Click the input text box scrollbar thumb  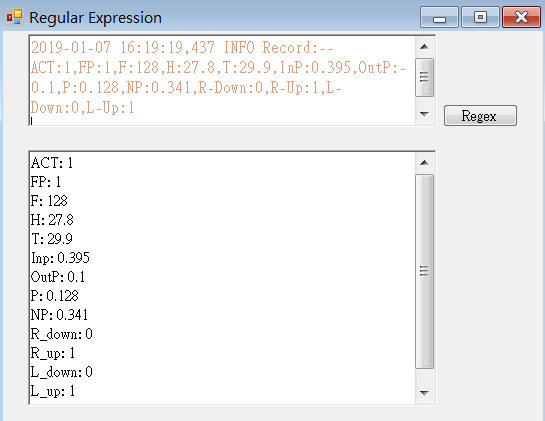click(424, 77)
